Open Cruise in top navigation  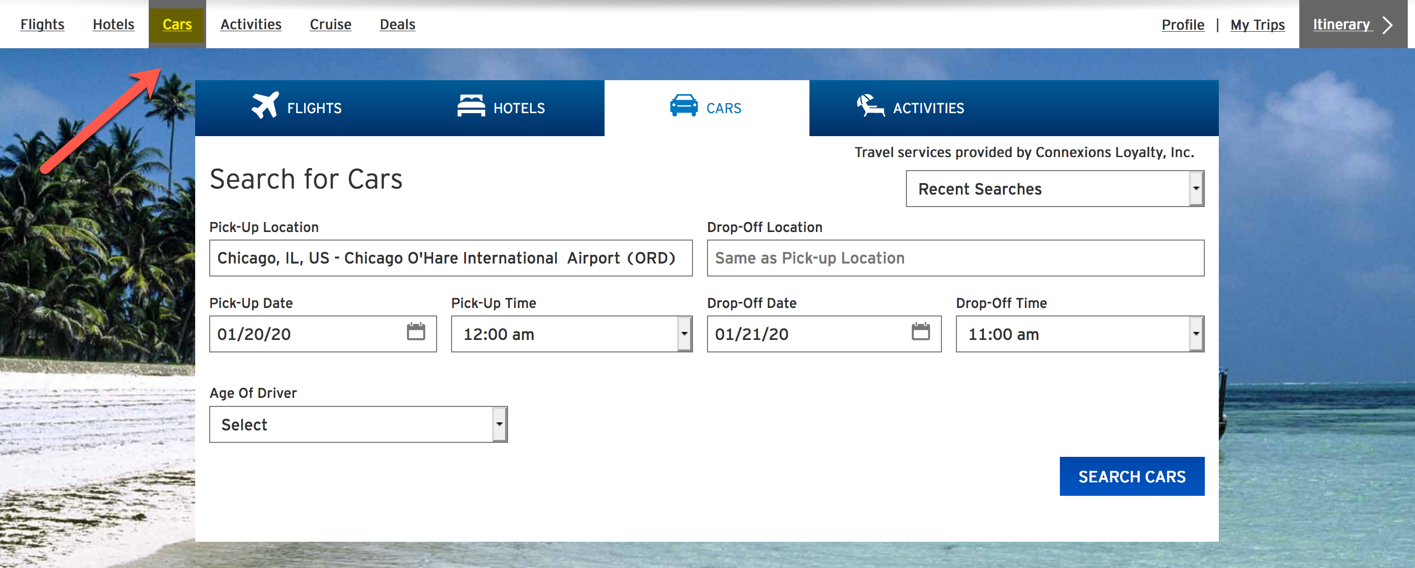[x=330, y=24]
